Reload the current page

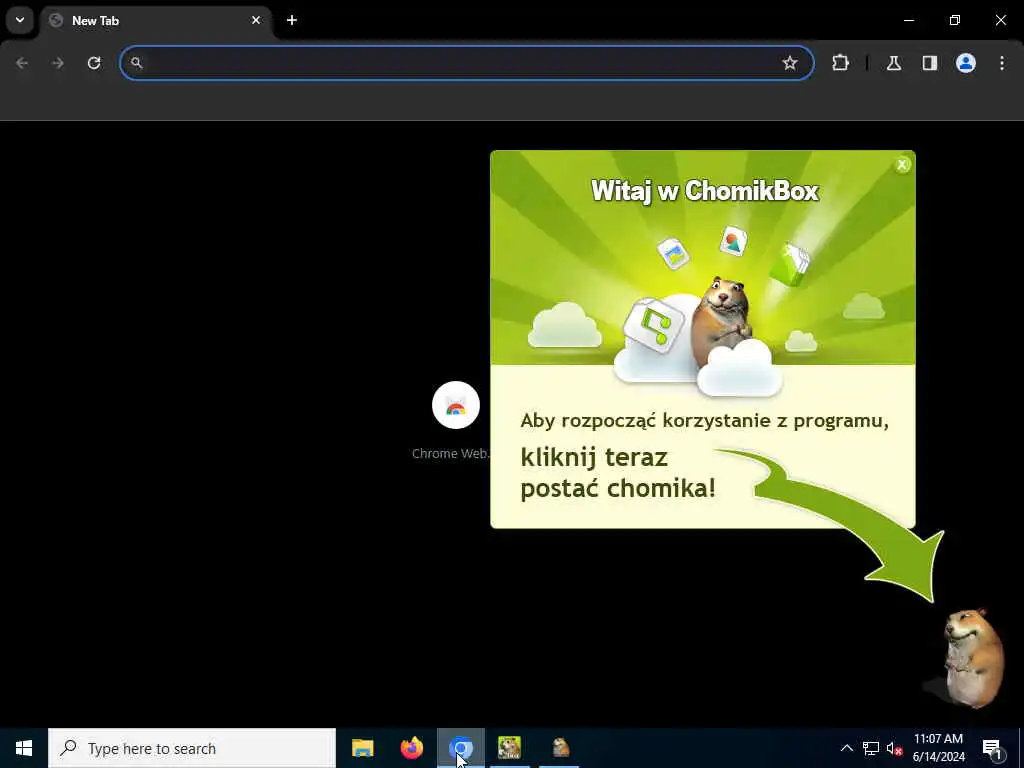tap(94, 63)
